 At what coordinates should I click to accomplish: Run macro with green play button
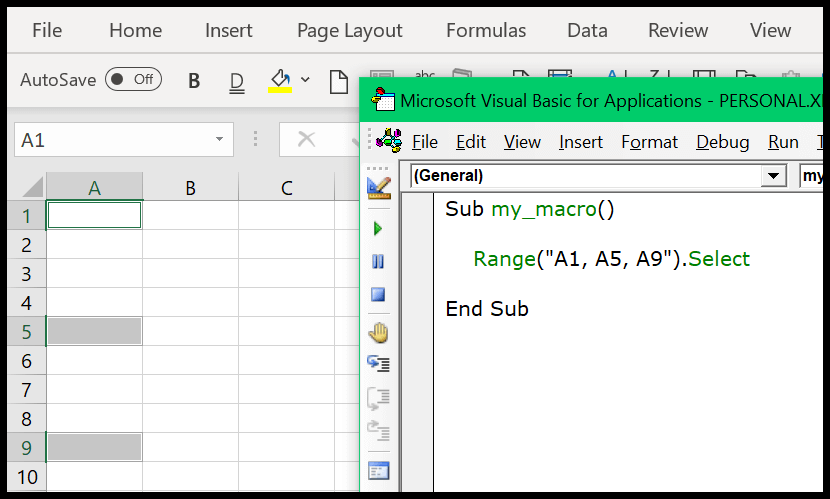378,229
